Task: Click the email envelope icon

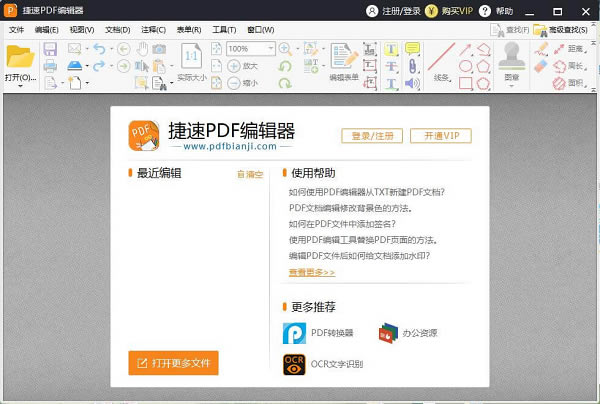Action: click(74, 49)
